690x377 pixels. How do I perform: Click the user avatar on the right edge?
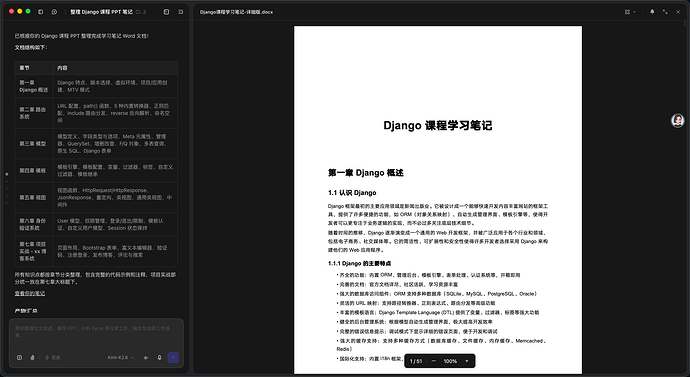[x=678, y=120]
